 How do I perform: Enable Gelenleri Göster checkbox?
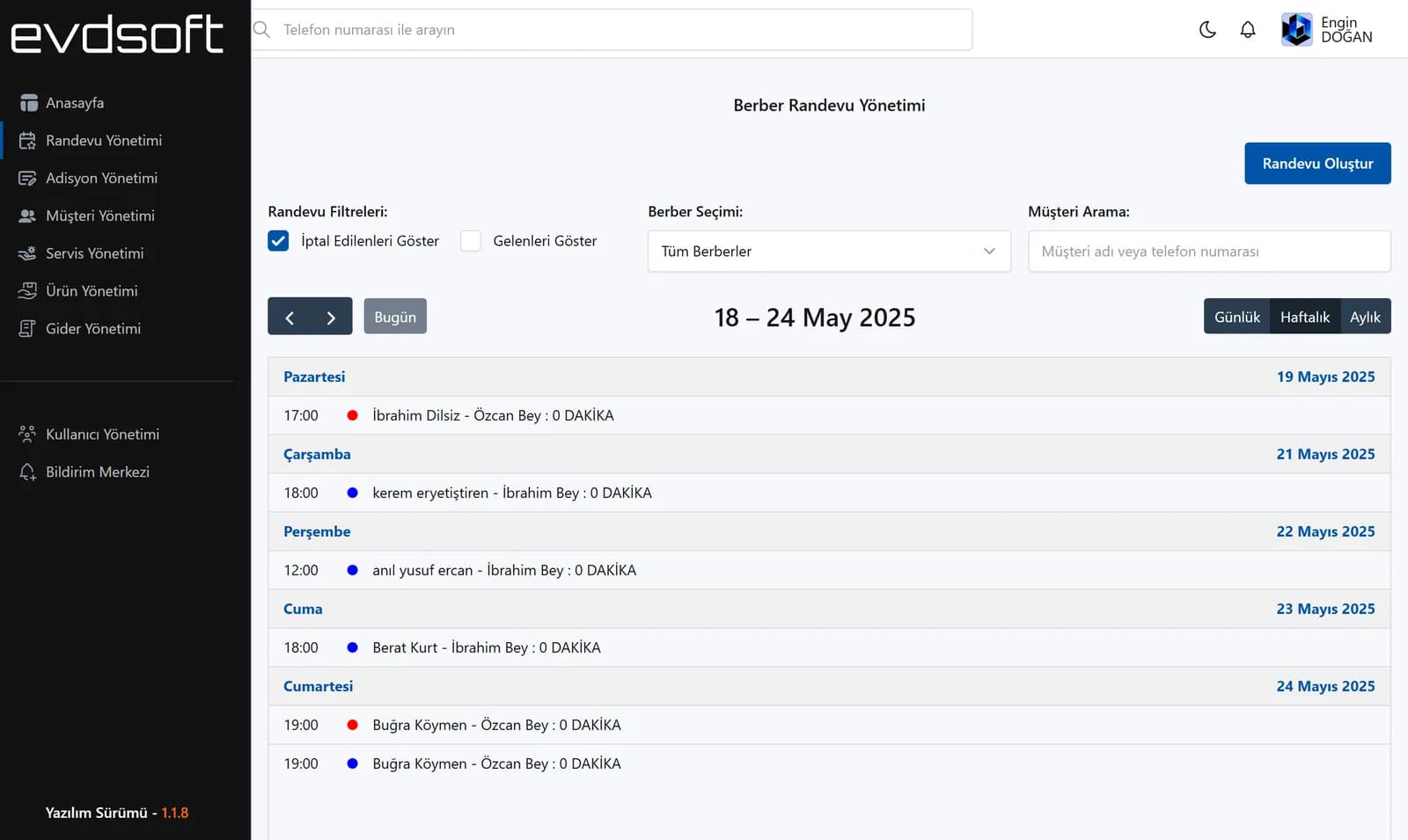(471, 241)
